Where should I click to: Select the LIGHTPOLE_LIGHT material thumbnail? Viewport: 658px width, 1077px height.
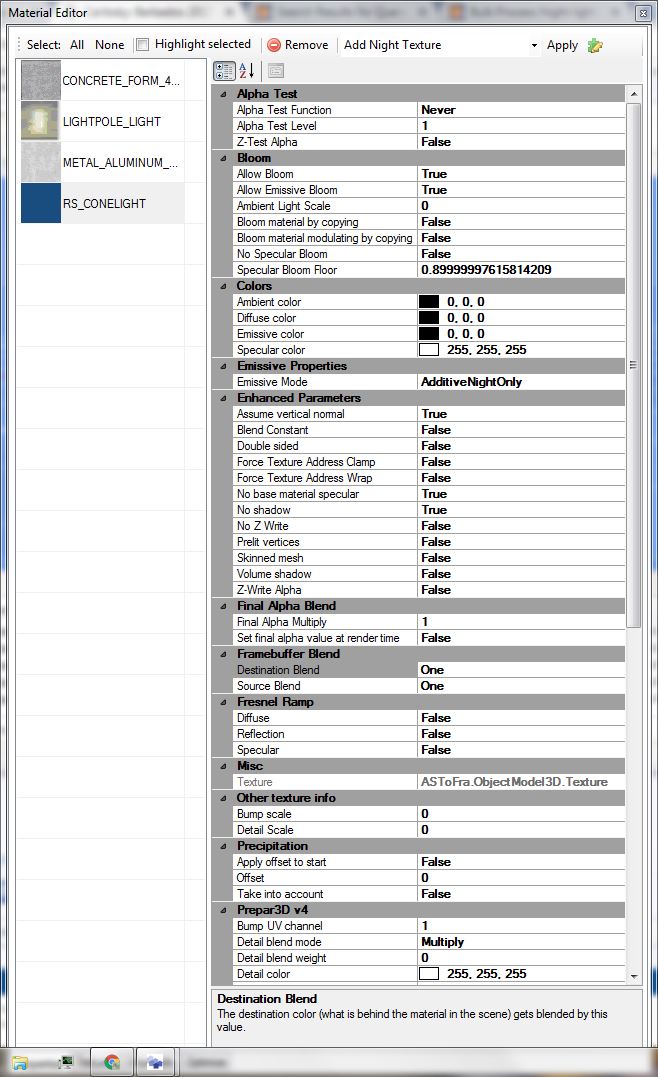41,121
